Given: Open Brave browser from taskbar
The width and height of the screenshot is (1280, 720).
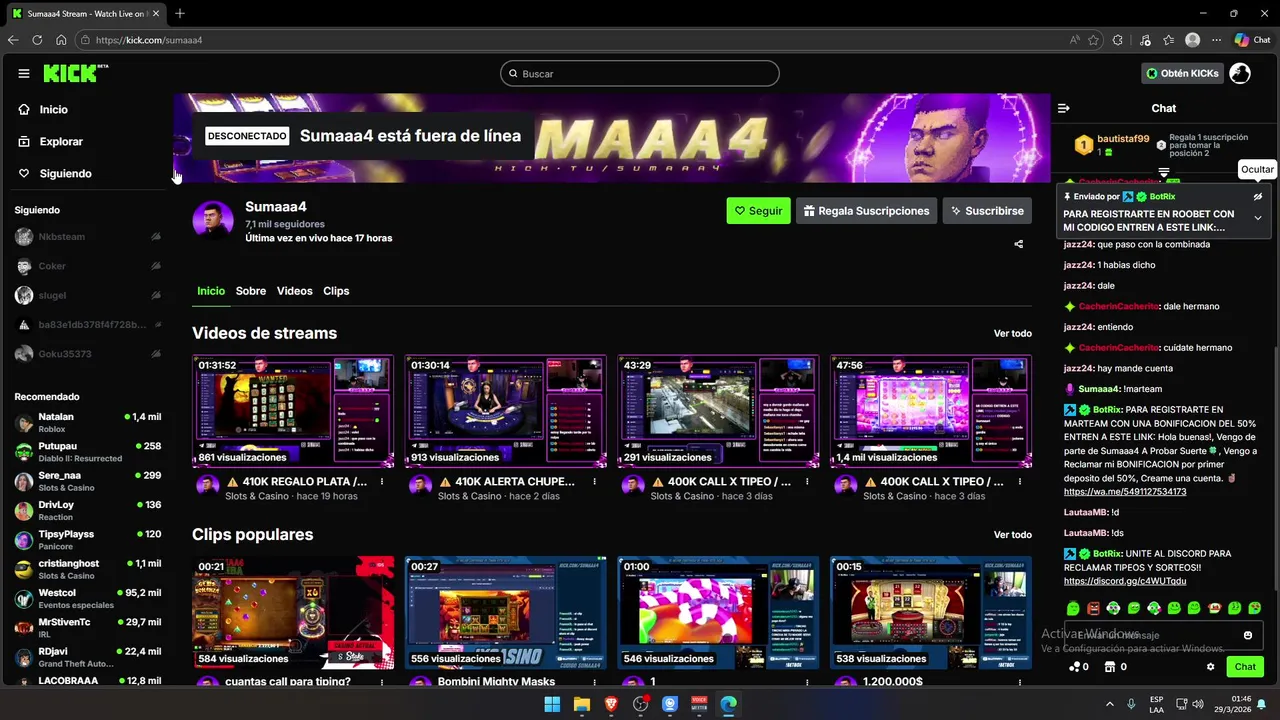Looking at the screenshot, I should [611, 704].
